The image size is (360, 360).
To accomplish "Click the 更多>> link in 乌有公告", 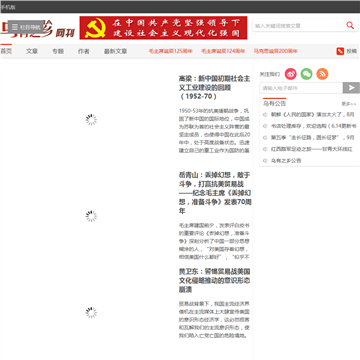I will (x=349, y=104).
